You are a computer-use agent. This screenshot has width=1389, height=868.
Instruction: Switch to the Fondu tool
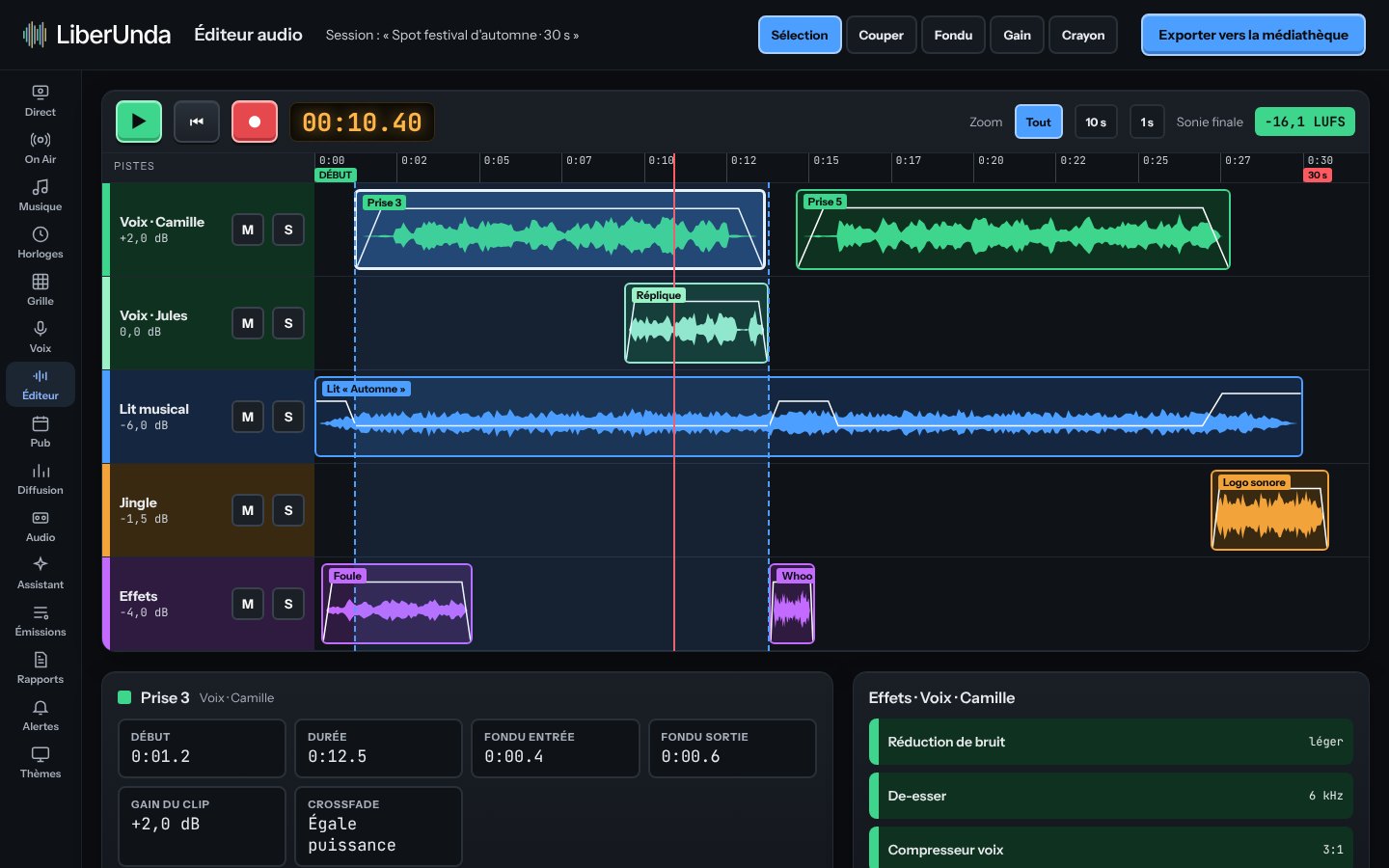click(x=953, y=35)
